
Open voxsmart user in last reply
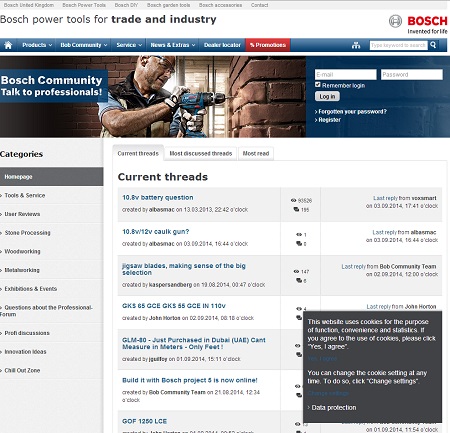pyautogui.click(x=424, y=198)
